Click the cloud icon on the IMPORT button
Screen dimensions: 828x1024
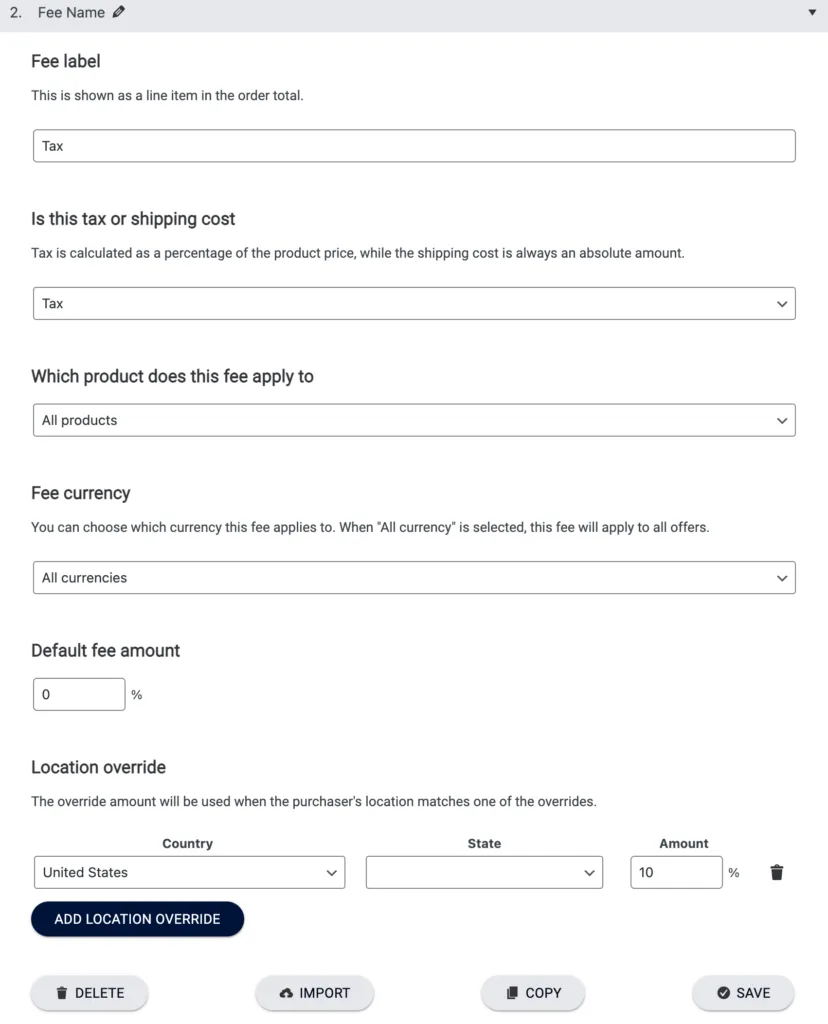(286, 993)
